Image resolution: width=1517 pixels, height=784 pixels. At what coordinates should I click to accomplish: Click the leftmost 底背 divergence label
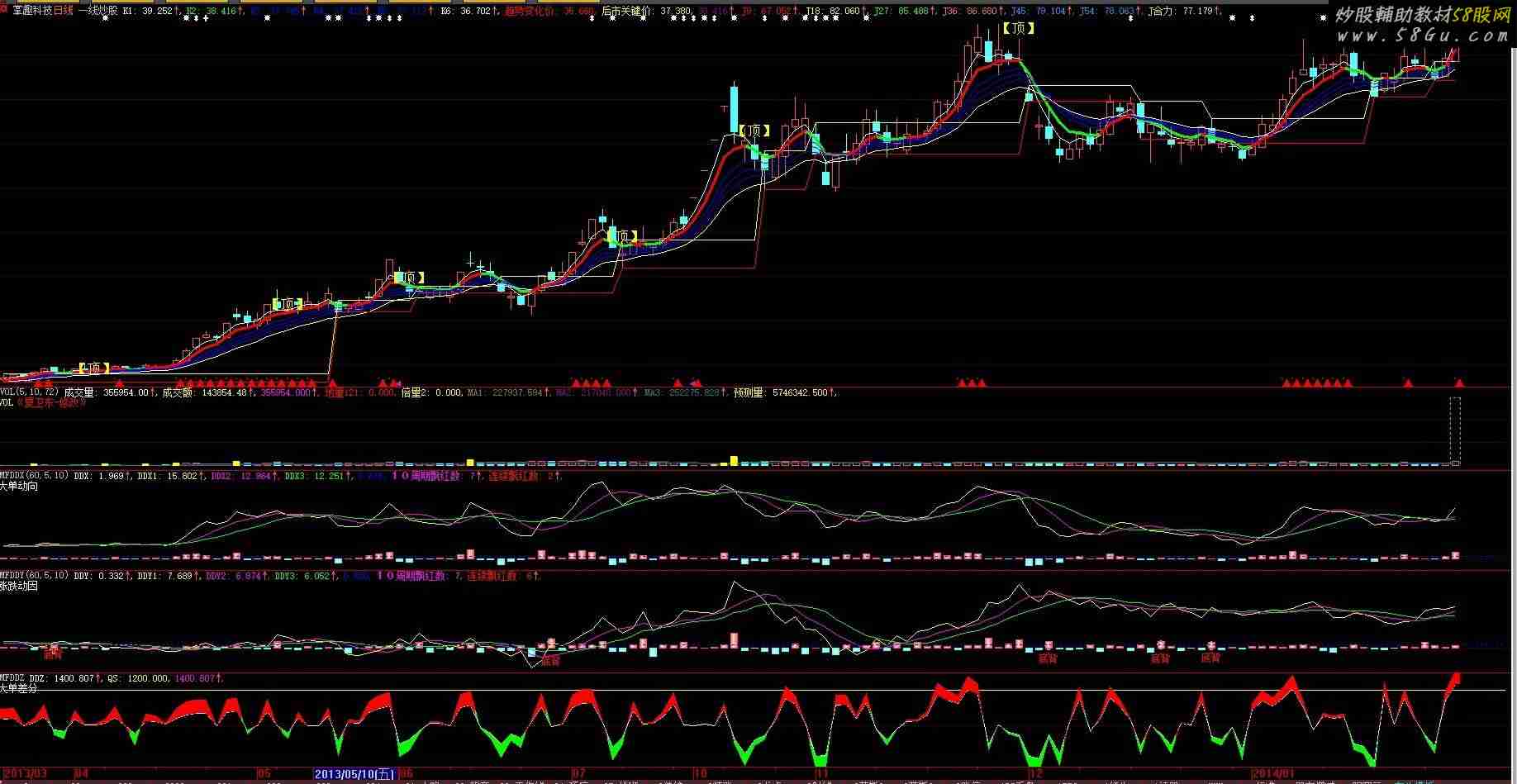[x=53, y=655]
